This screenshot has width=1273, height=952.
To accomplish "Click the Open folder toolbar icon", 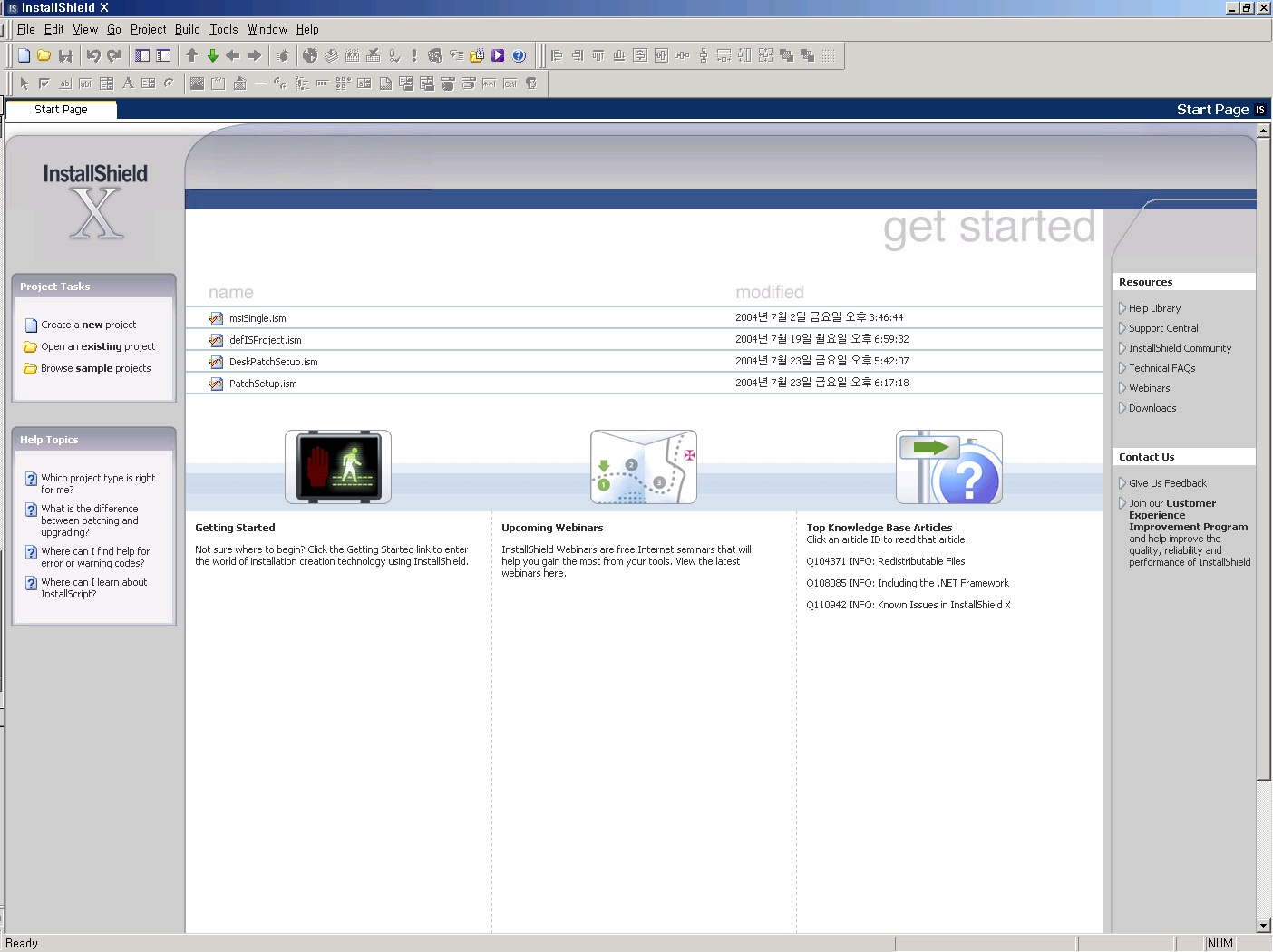I will [44, 55].
